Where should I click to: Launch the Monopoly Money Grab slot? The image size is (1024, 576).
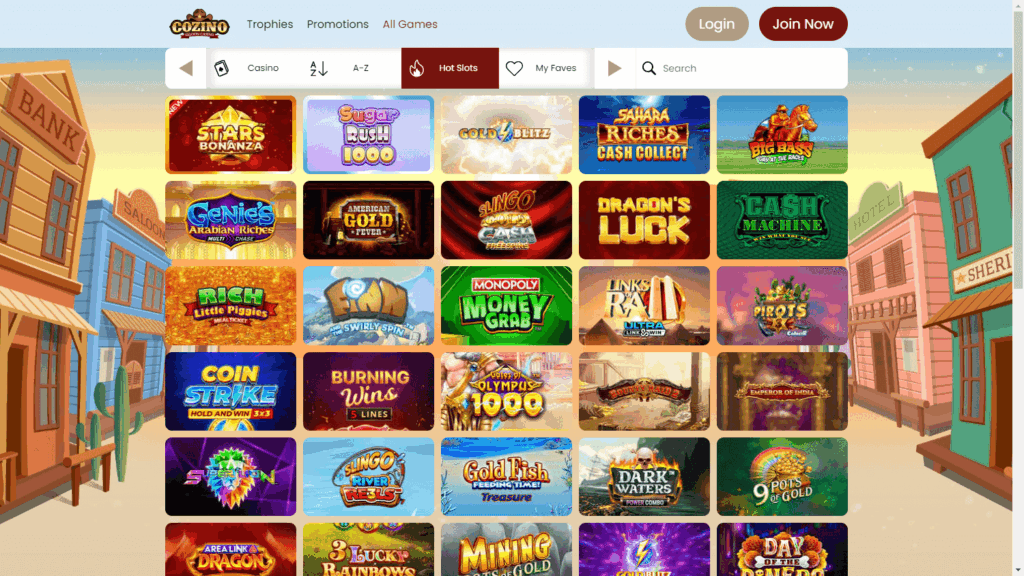(x=506, y=306)
